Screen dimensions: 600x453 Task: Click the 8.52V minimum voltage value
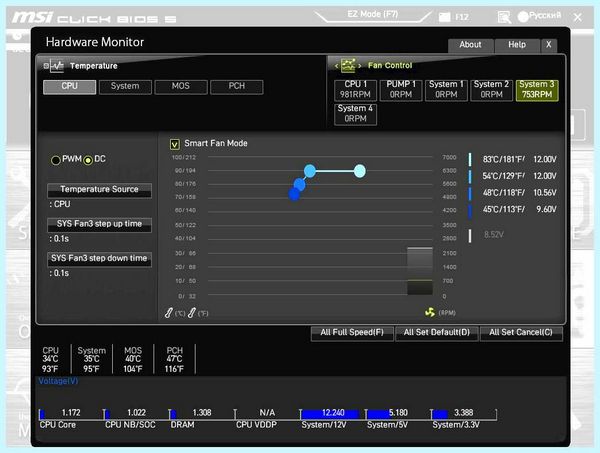[494, 235]
